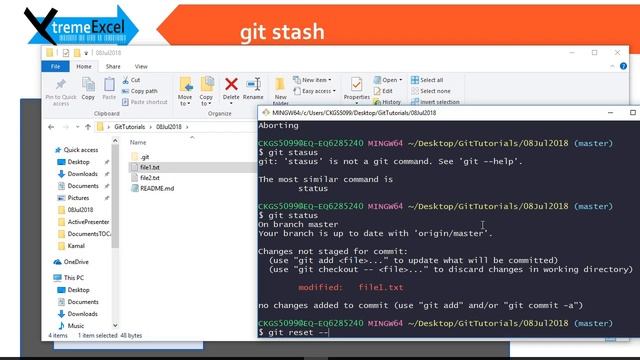Click This PC in navigation pane

(73, 278)
